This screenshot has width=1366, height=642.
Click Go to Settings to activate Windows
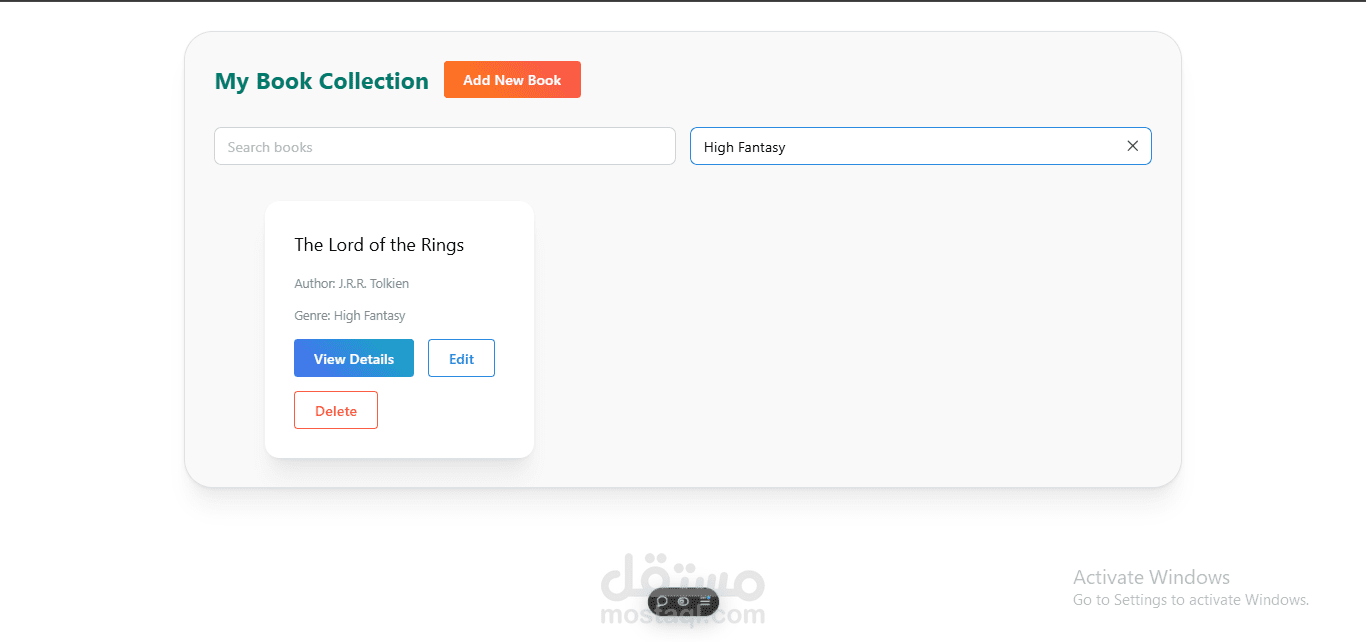[x=1190, y=600]
